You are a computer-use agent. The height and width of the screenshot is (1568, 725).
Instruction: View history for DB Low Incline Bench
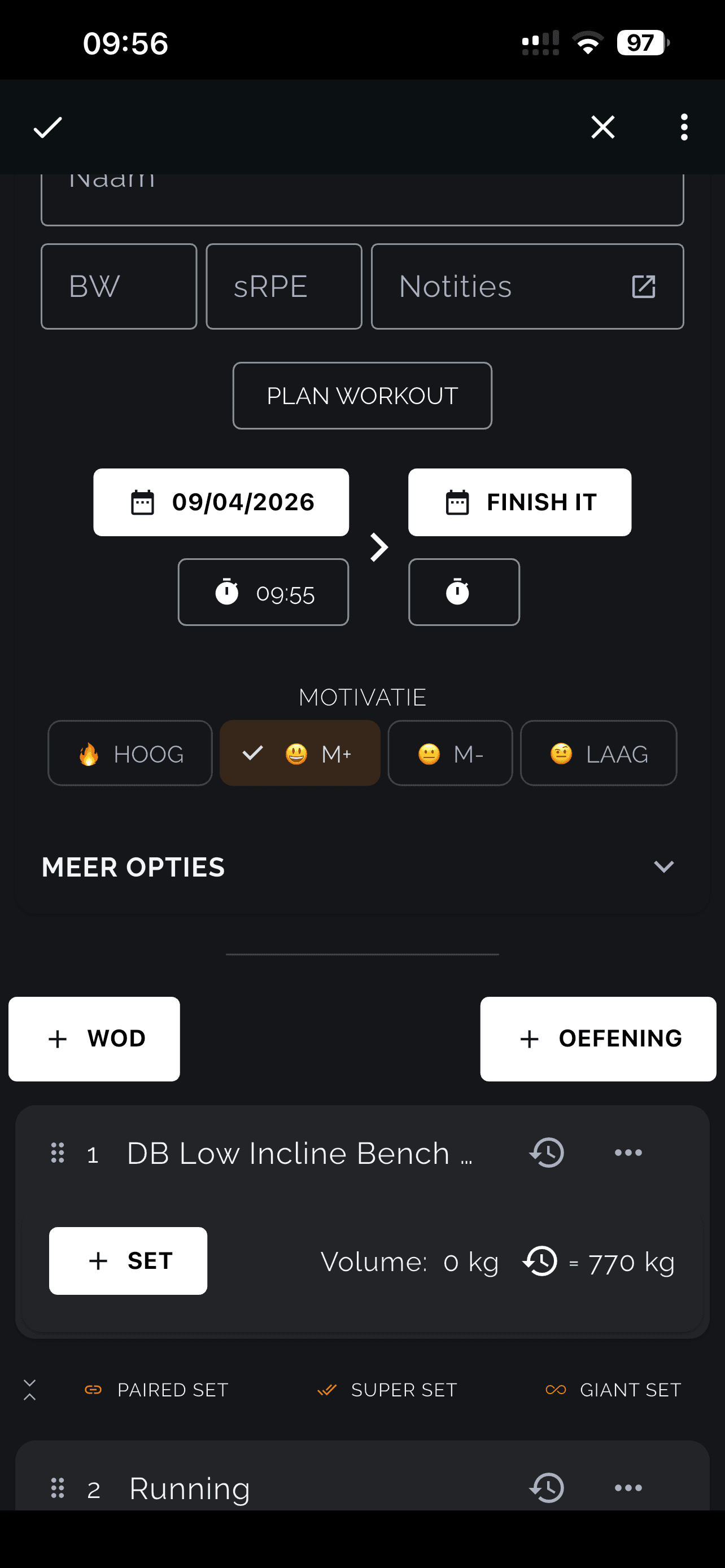[547, 1153]
